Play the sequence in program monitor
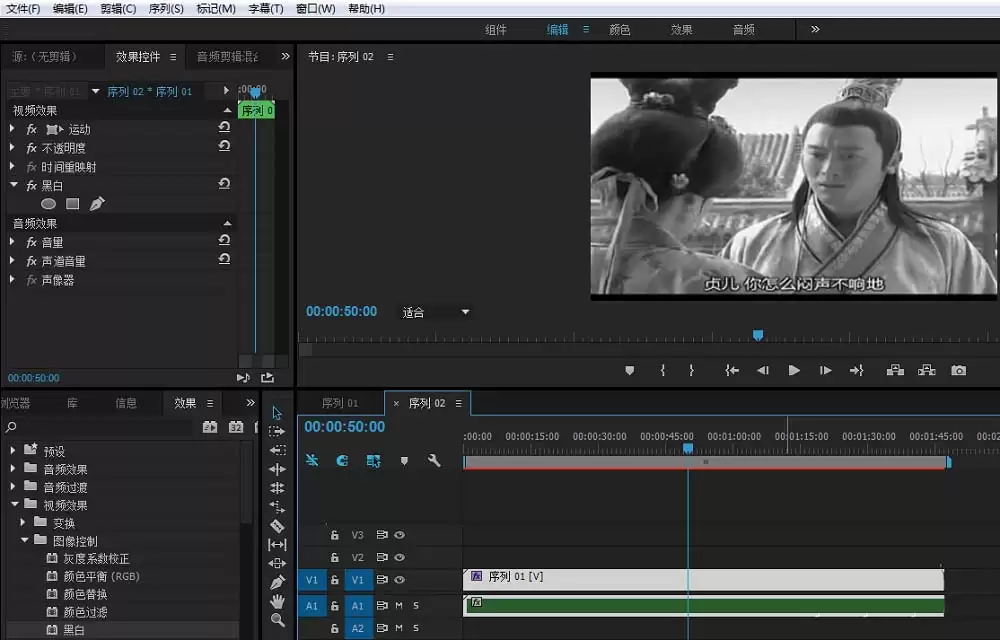 coord(794,370)
